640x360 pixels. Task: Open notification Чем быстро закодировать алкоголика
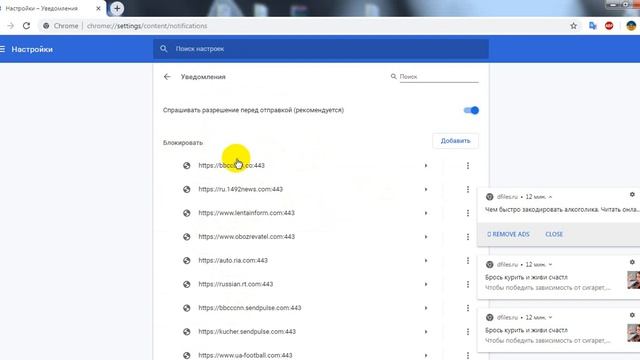562,209
